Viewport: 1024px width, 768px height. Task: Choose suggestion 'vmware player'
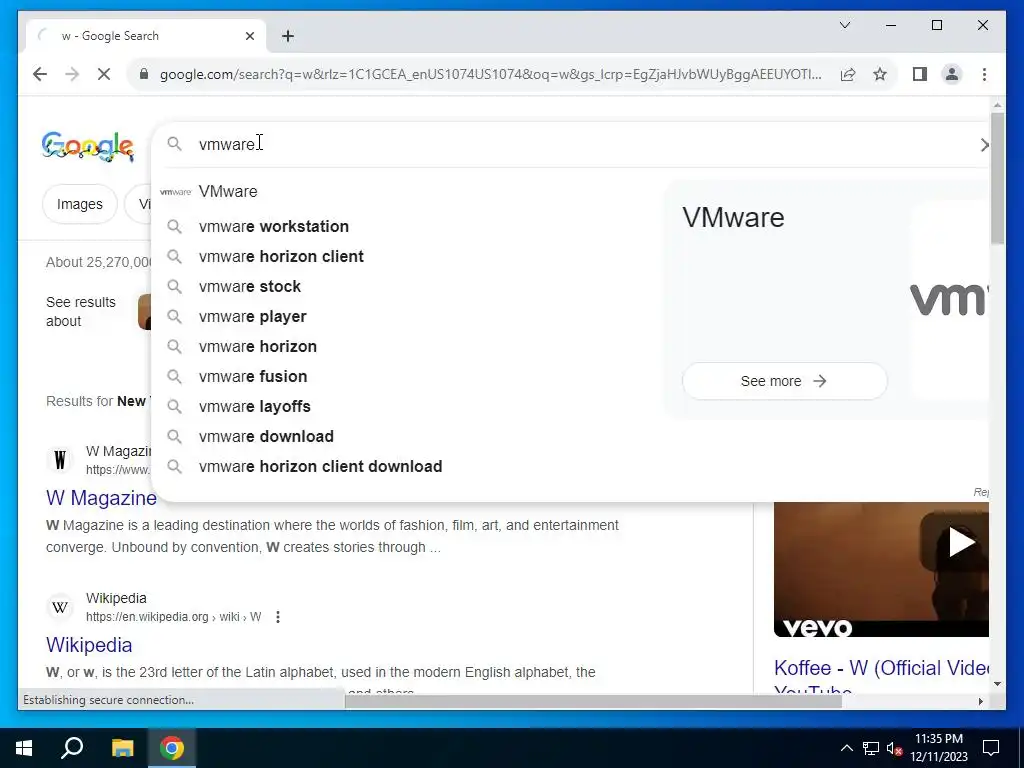405,317
